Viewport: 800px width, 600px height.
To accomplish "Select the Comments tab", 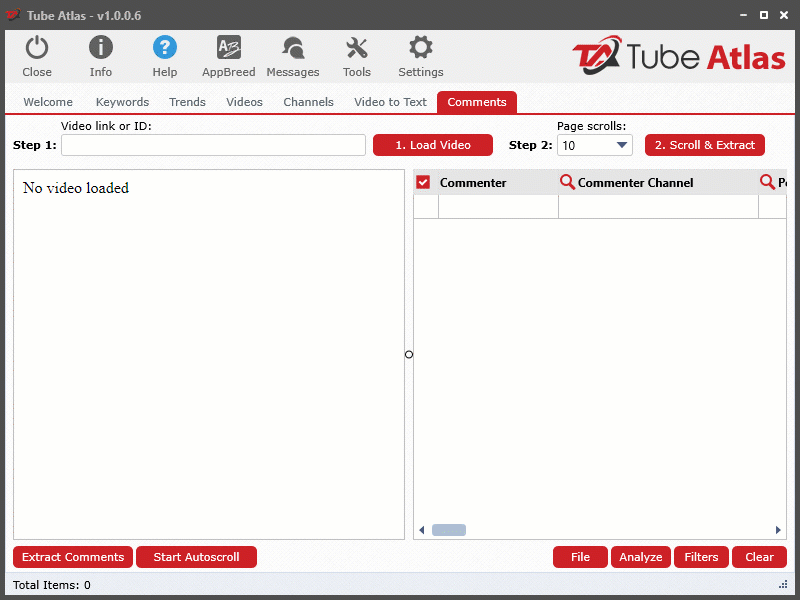I will pyautogui.click(x=477, y=102).
